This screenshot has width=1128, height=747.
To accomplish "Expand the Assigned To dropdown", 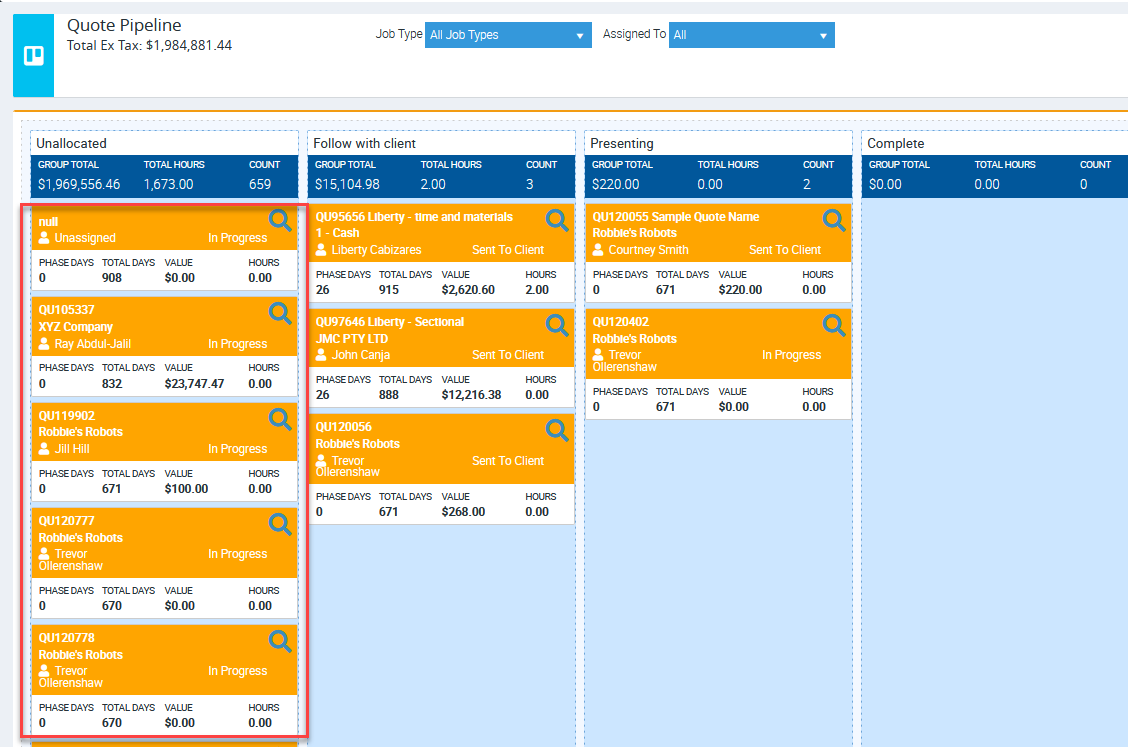I will [x=751, y=35].
